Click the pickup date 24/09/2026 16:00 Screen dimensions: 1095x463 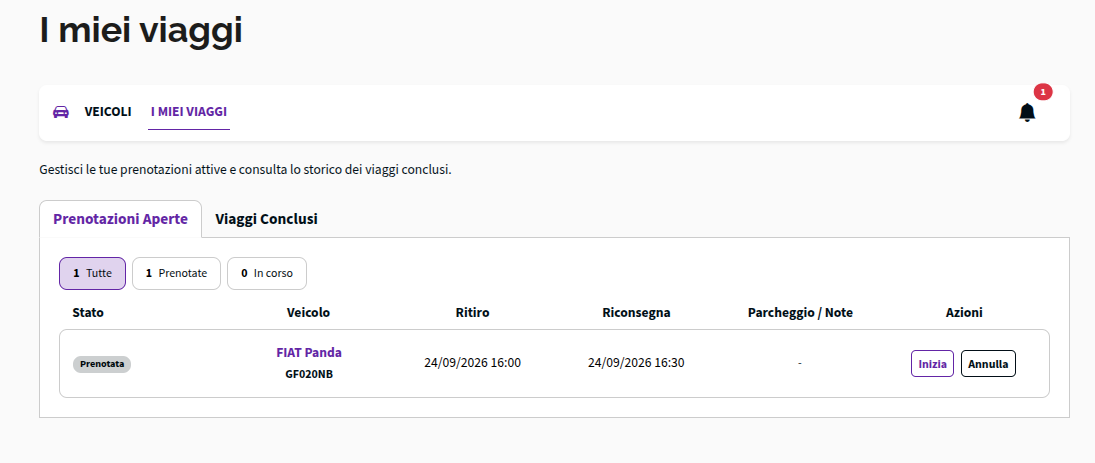(472, 363)
